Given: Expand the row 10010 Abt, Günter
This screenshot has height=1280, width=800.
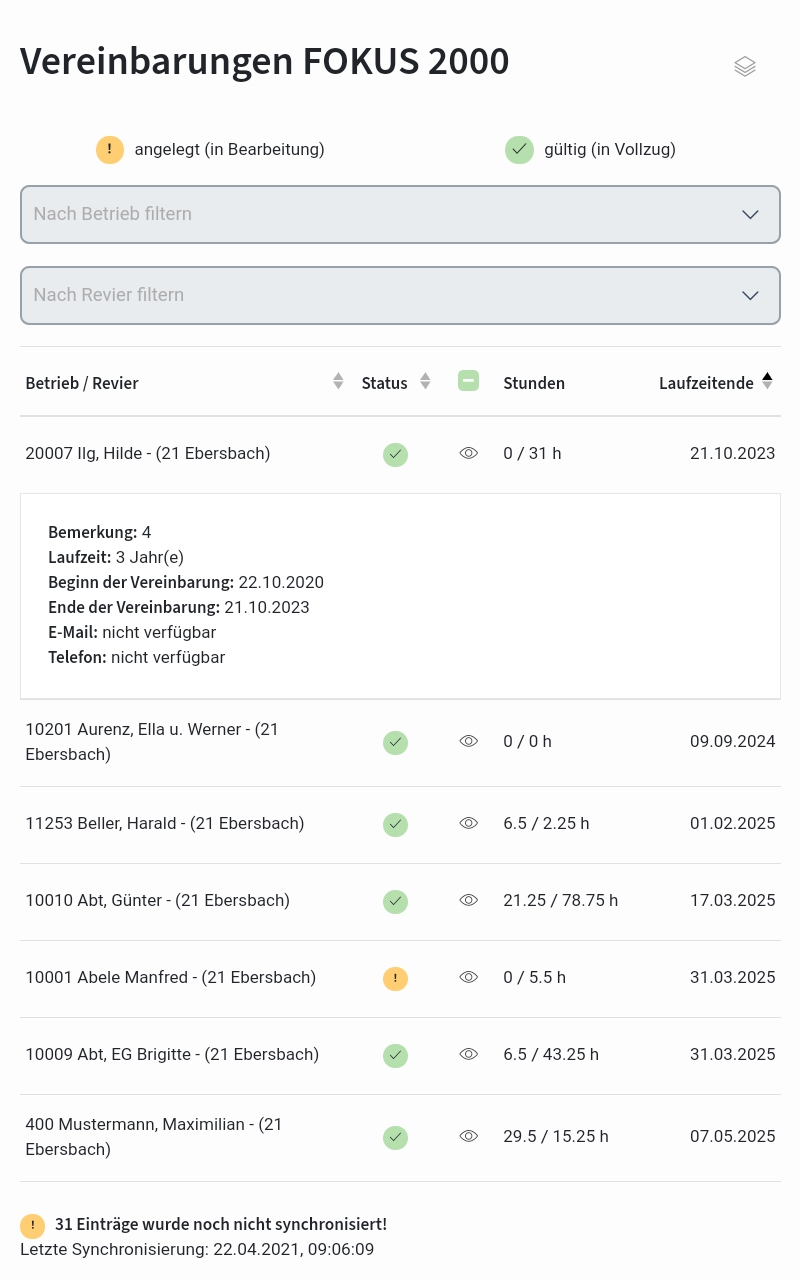Looking at the screenshot, I should point(157,901).
